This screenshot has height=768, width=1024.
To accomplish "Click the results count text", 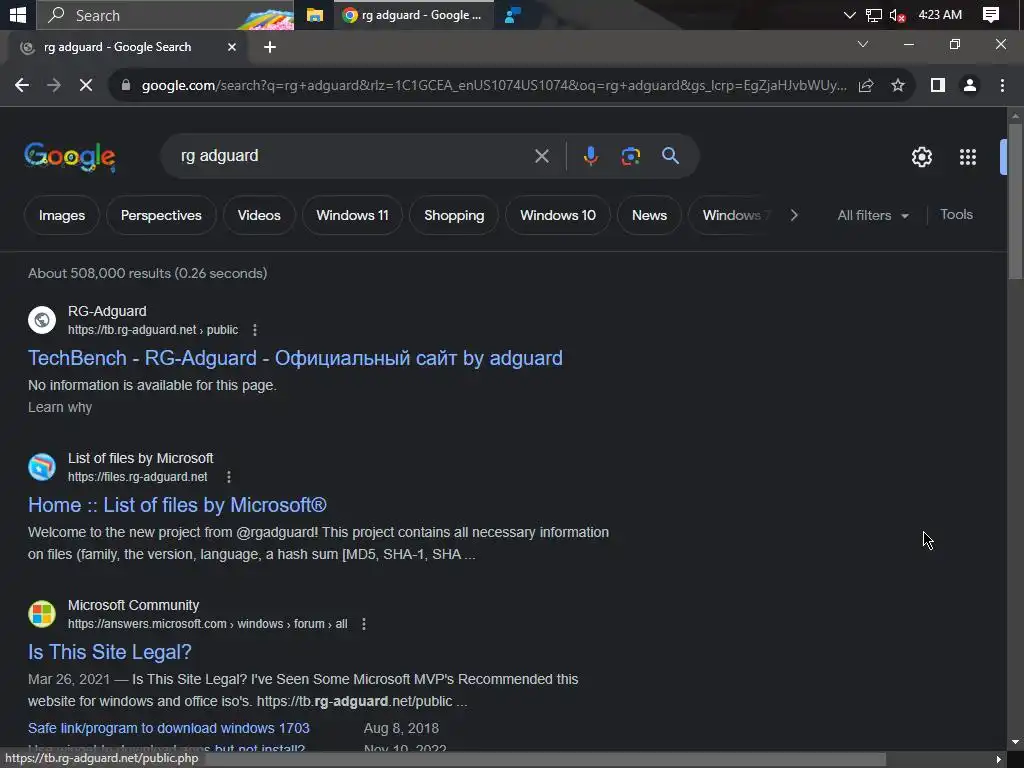I will (x=148, y=273).
